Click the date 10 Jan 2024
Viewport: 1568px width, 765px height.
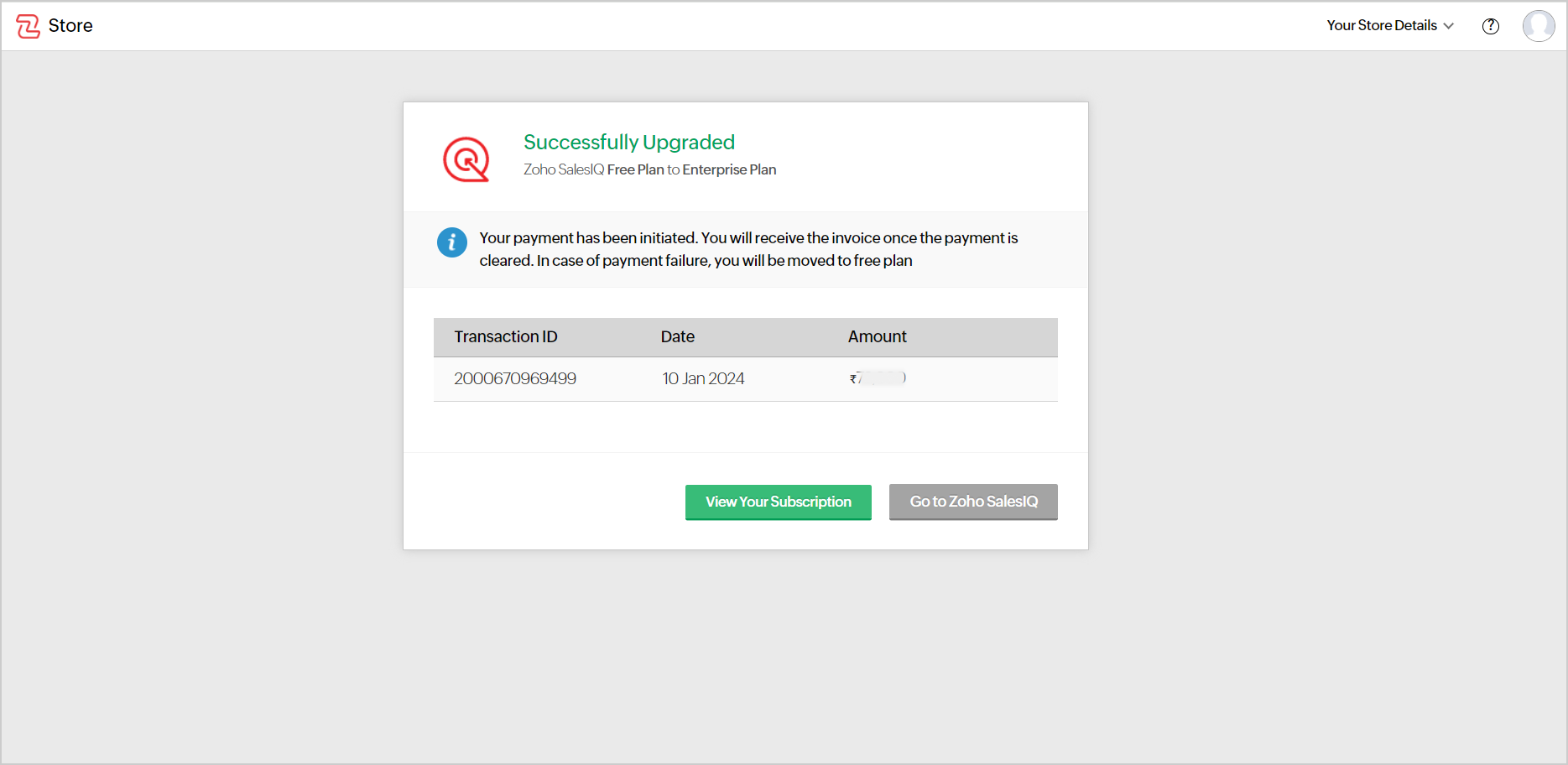[x=703, y=378]
